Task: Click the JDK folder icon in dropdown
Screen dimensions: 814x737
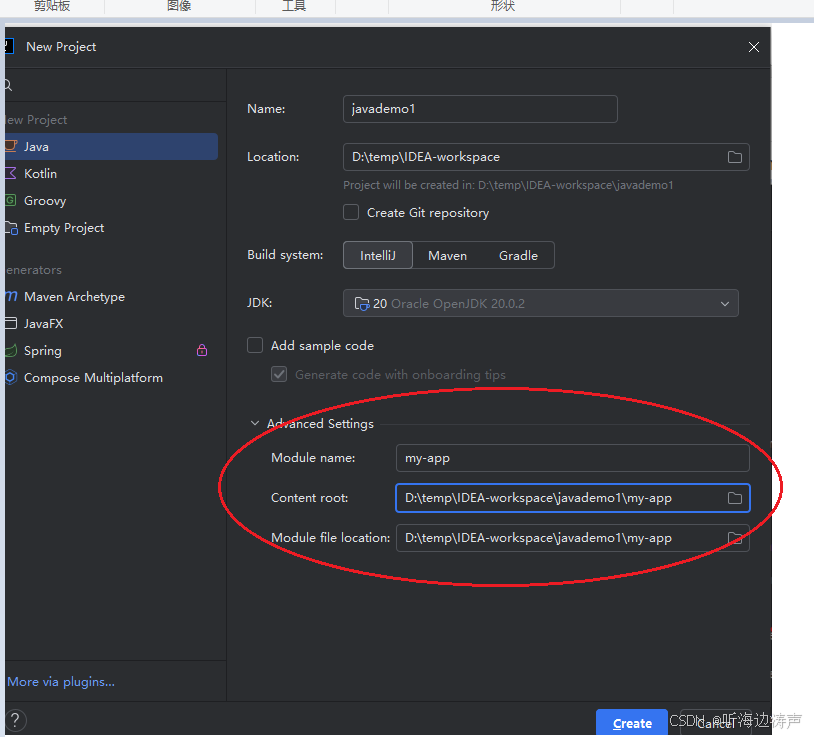Action: [362, 304]
